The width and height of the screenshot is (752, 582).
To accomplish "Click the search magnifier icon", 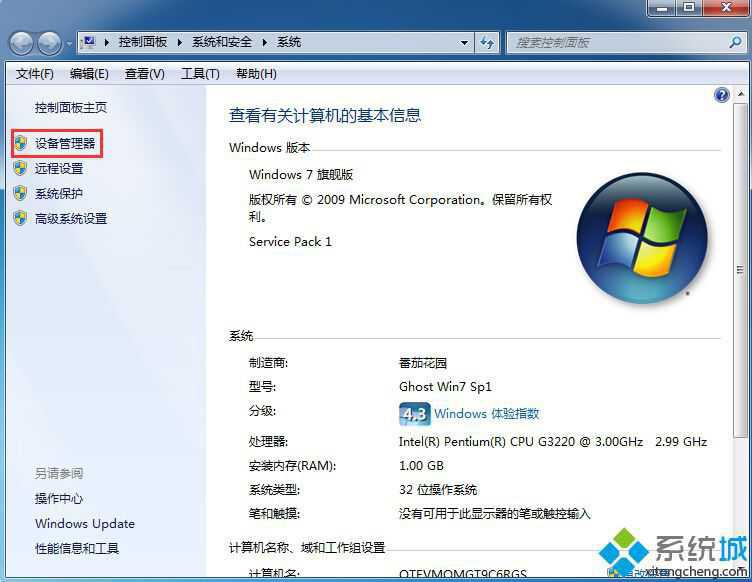I will (735, 43).
